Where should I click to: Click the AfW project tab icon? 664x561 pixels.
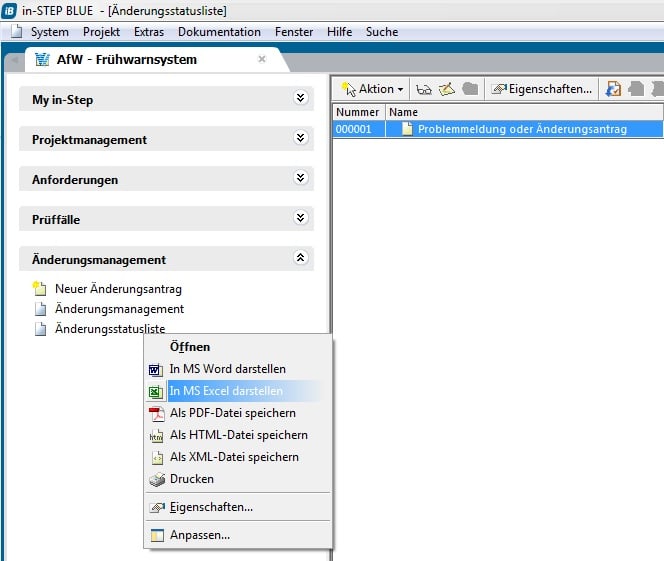[42, 59]
